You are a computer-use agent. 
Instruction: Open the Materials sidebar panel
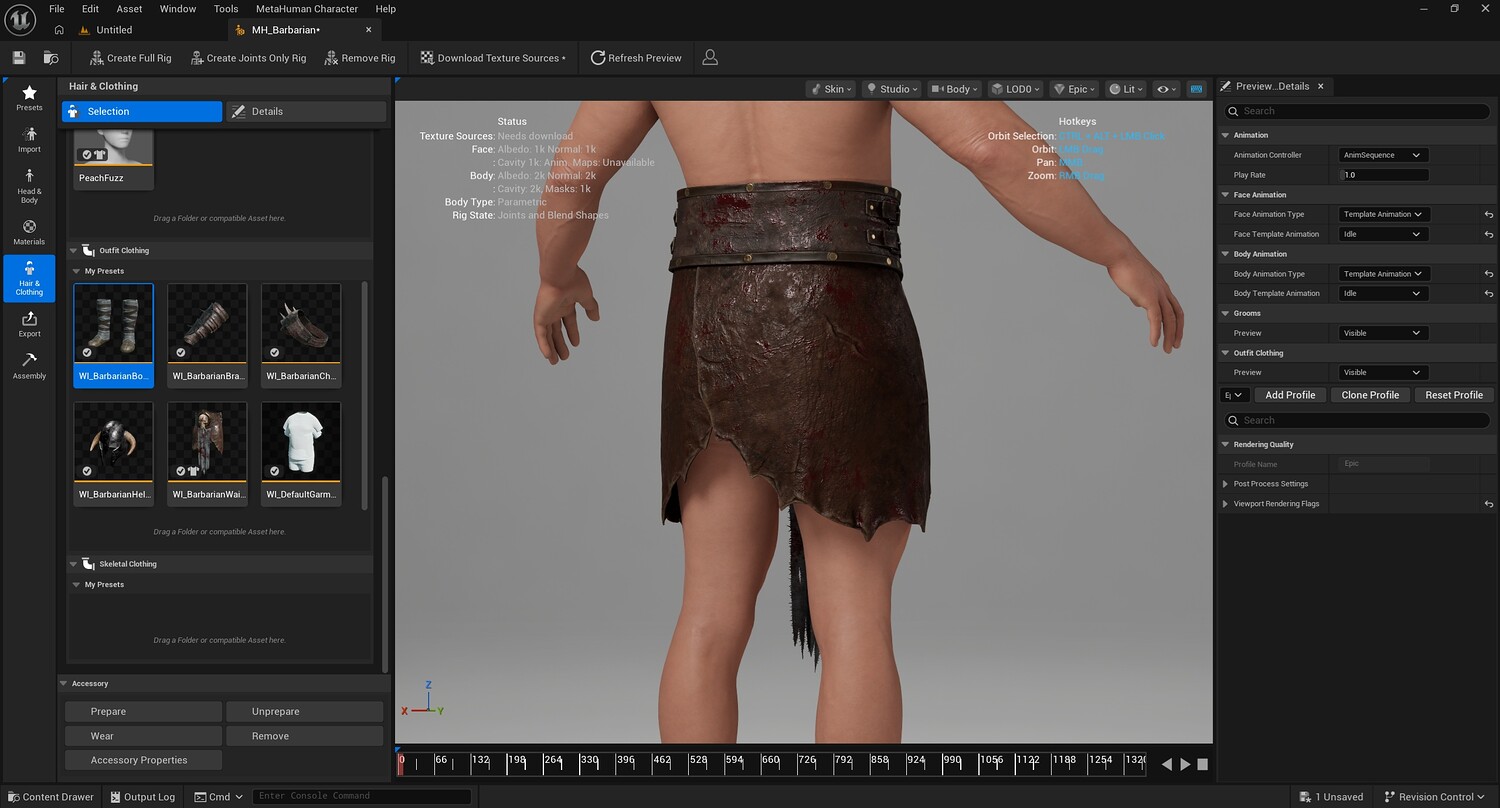click(x=29, y=232)
